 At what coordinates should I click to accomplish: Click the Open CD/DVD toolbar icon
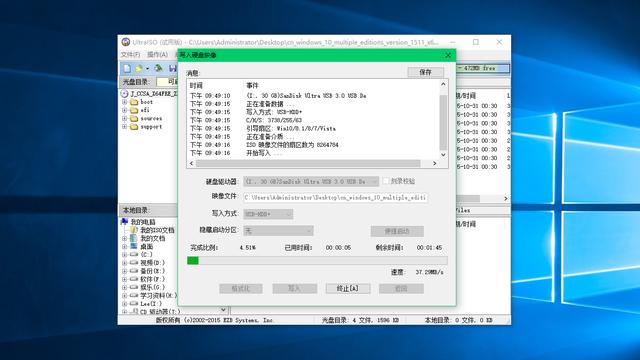[158, 69]
